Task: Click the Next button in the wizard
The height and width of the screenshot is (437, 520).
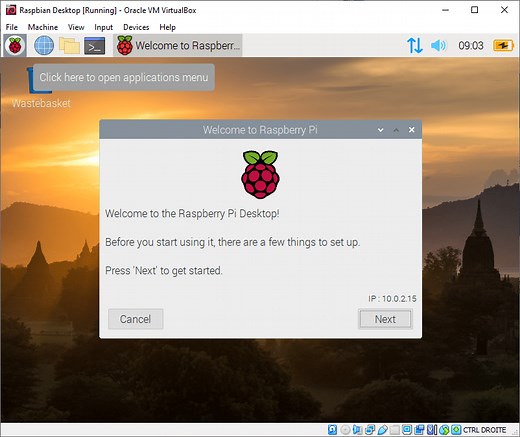Action: [x=385, y=319]
